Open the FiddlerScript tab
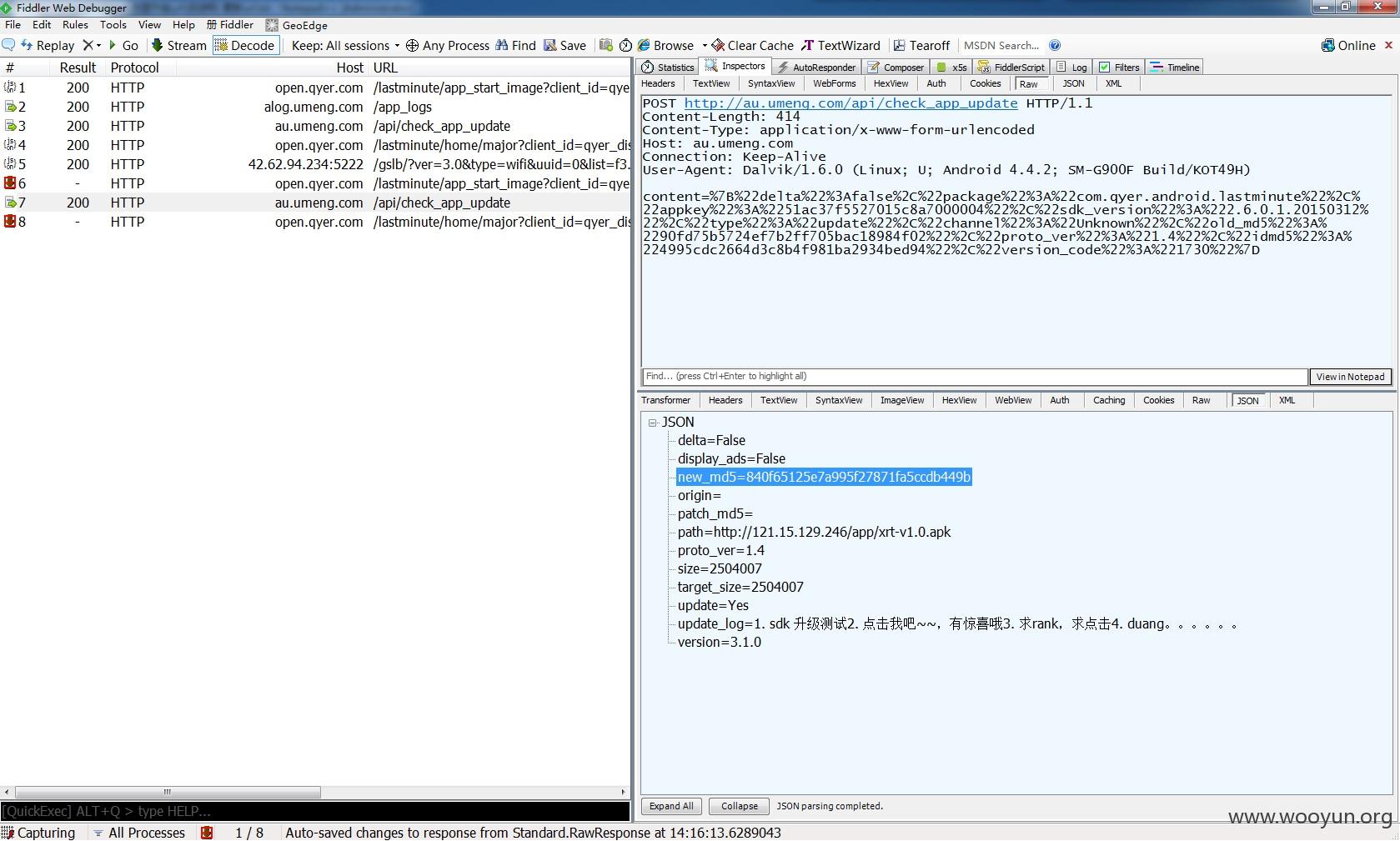The height and width of the screenshot is (841, 1400). point(1011,67)
